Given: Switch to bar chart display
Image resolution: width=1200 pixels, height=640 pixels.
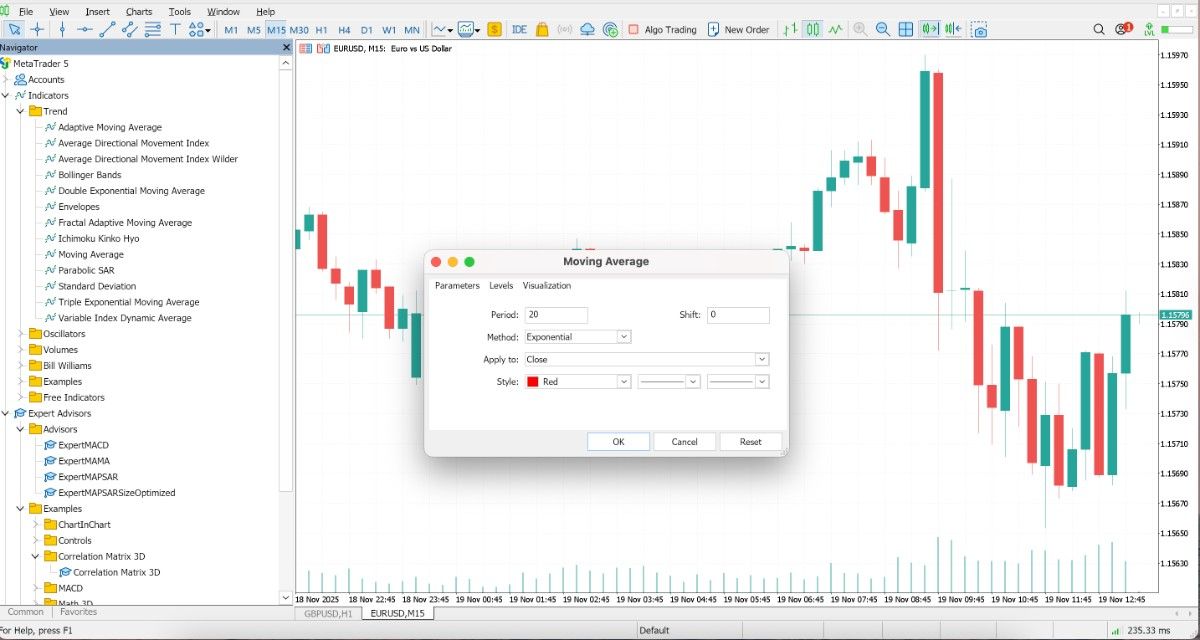Looking at the screenshot, I should [x=791, y=30].
